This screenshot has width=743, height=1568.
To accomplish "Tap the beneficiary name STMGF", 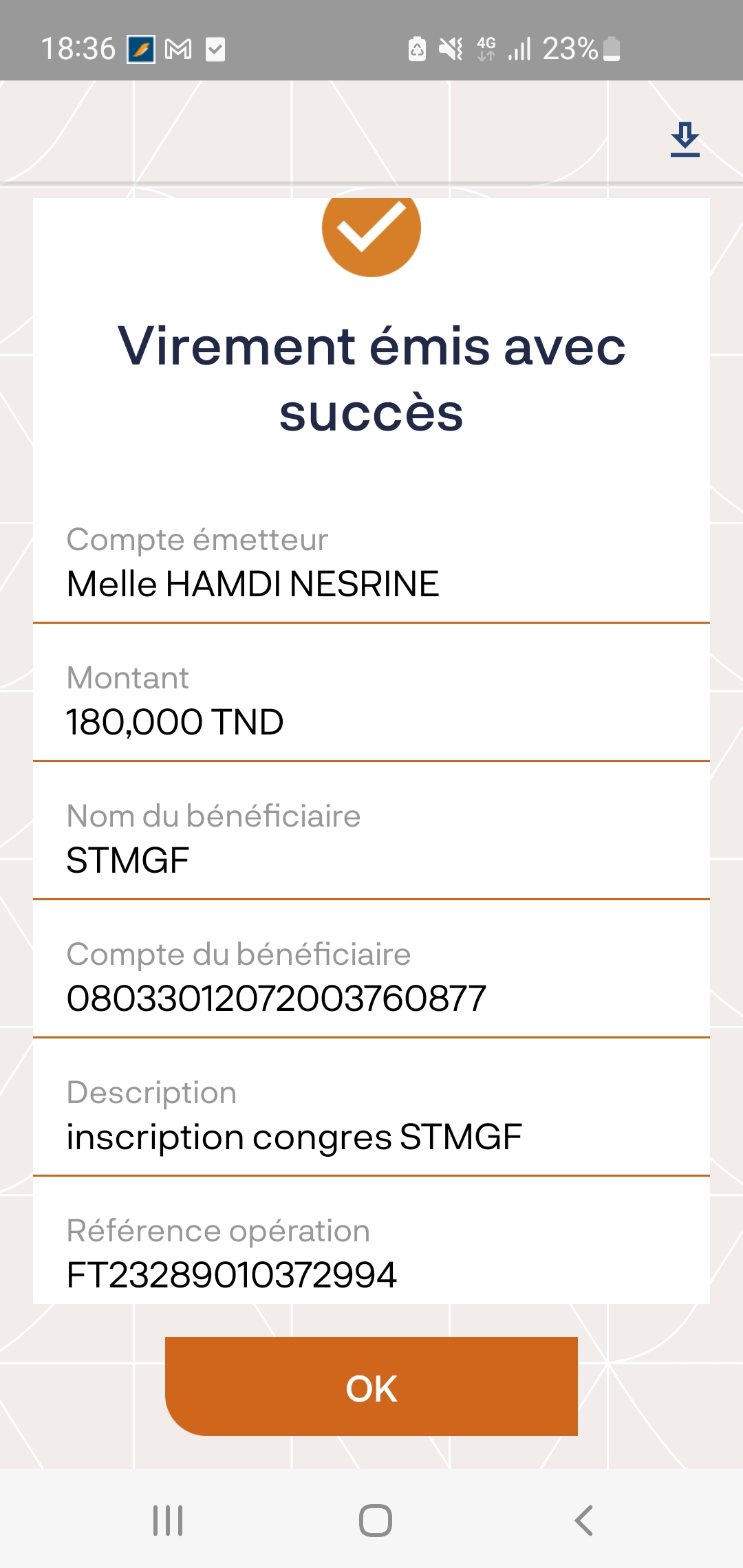I will pyautogui.click(x=128, y=860).
